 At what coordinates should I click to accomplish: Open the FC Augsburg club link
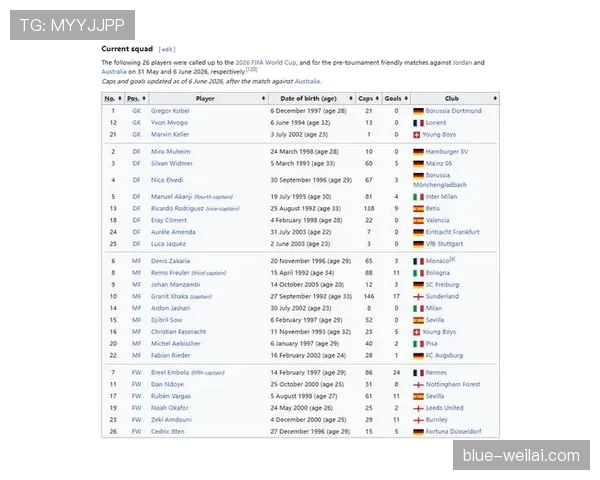click(444, 356)
